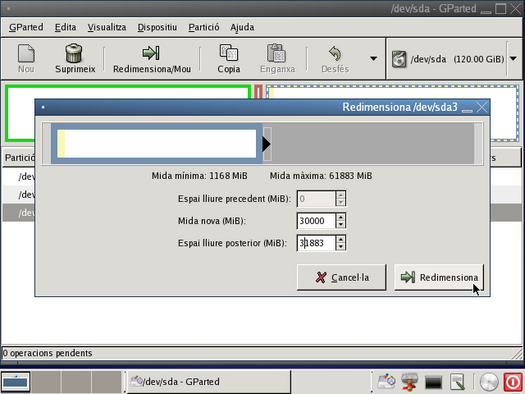This screenshot has height=394, width=525.
Task: Open the /dev/sda device selector dropdown
Action: (x=513, y=59)
